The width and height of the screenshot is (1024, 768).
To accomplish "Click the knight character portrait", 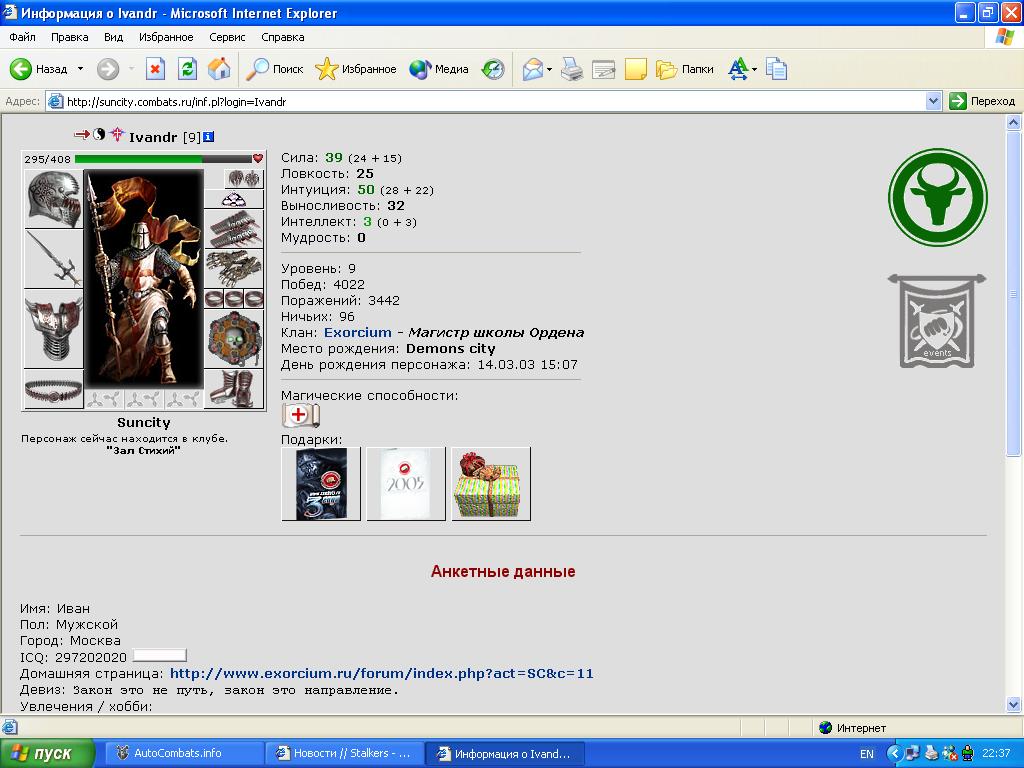I will tap(144, 280).
